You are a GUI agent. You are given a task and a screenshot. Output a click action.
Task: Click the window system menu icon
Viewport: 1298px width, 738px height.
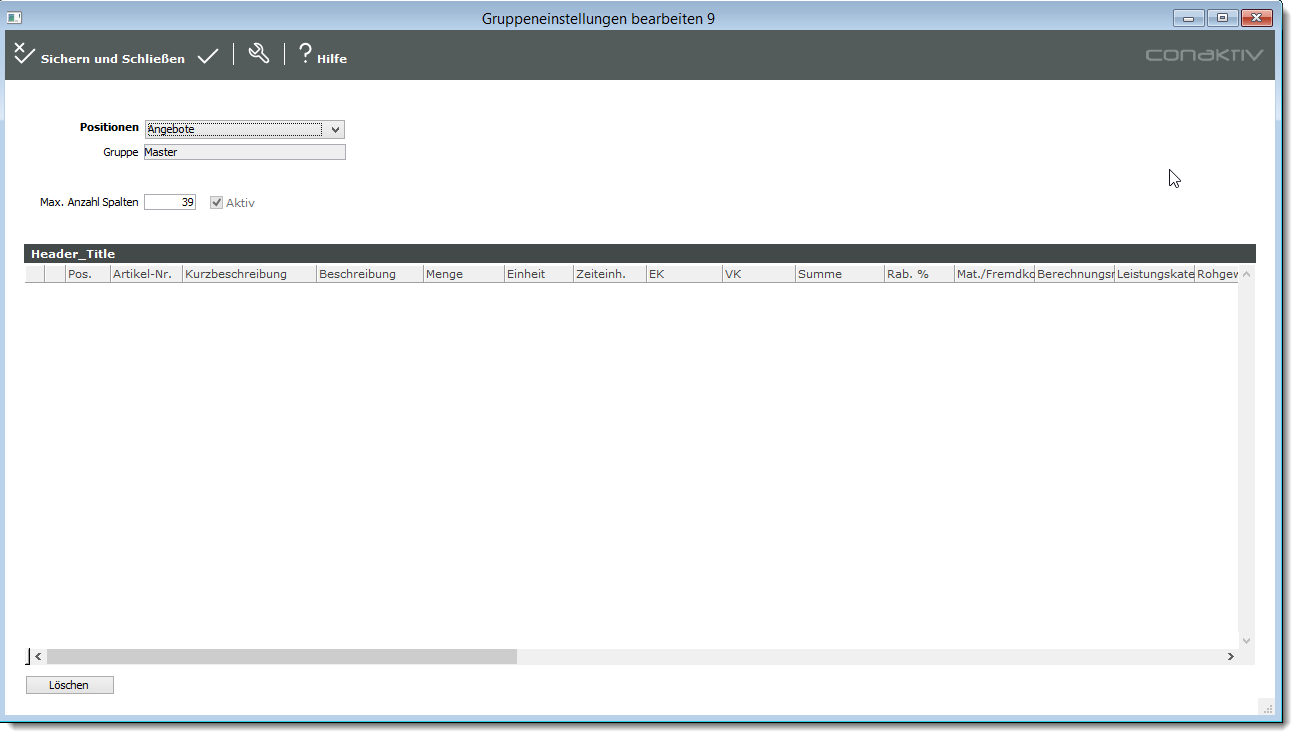coord(15,18)
